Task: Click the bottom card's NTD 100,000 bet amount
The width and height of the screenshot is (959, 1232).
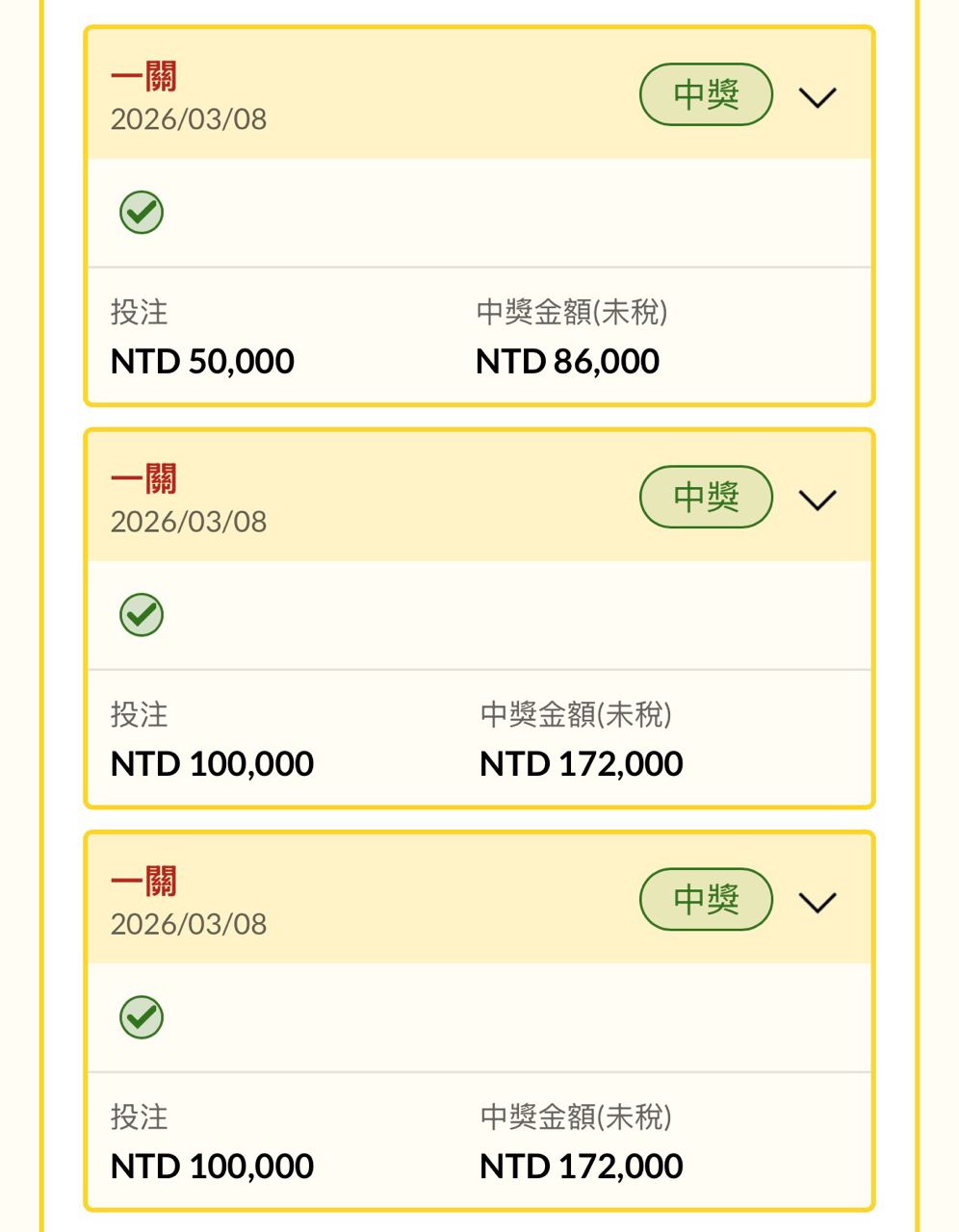Action: click(212, 1167)
